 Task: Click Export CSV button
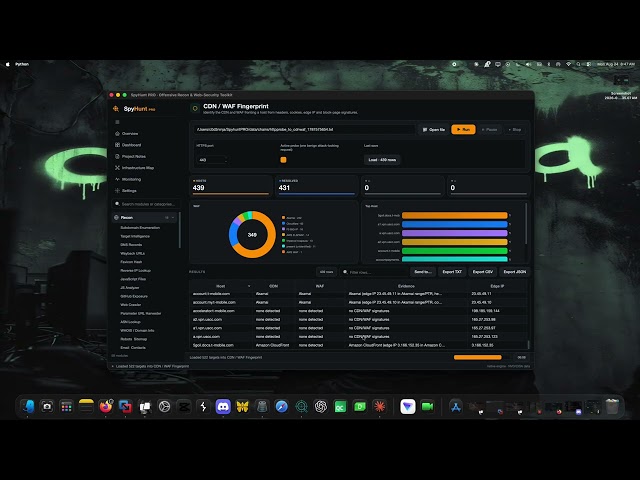pos(482,272)
